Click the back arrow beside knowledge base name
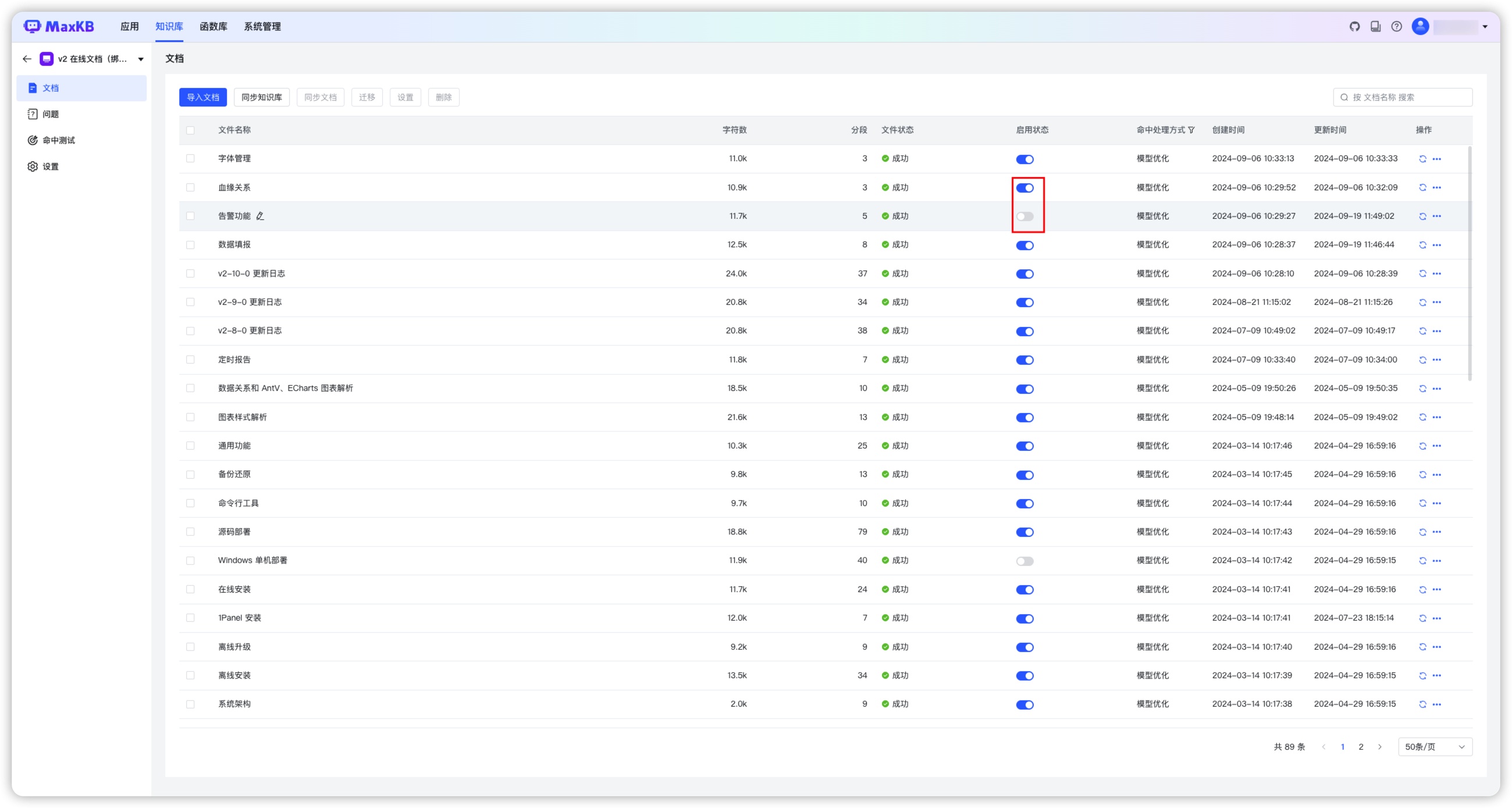Screen dimensions: 1512x808 tap(27, 59)
